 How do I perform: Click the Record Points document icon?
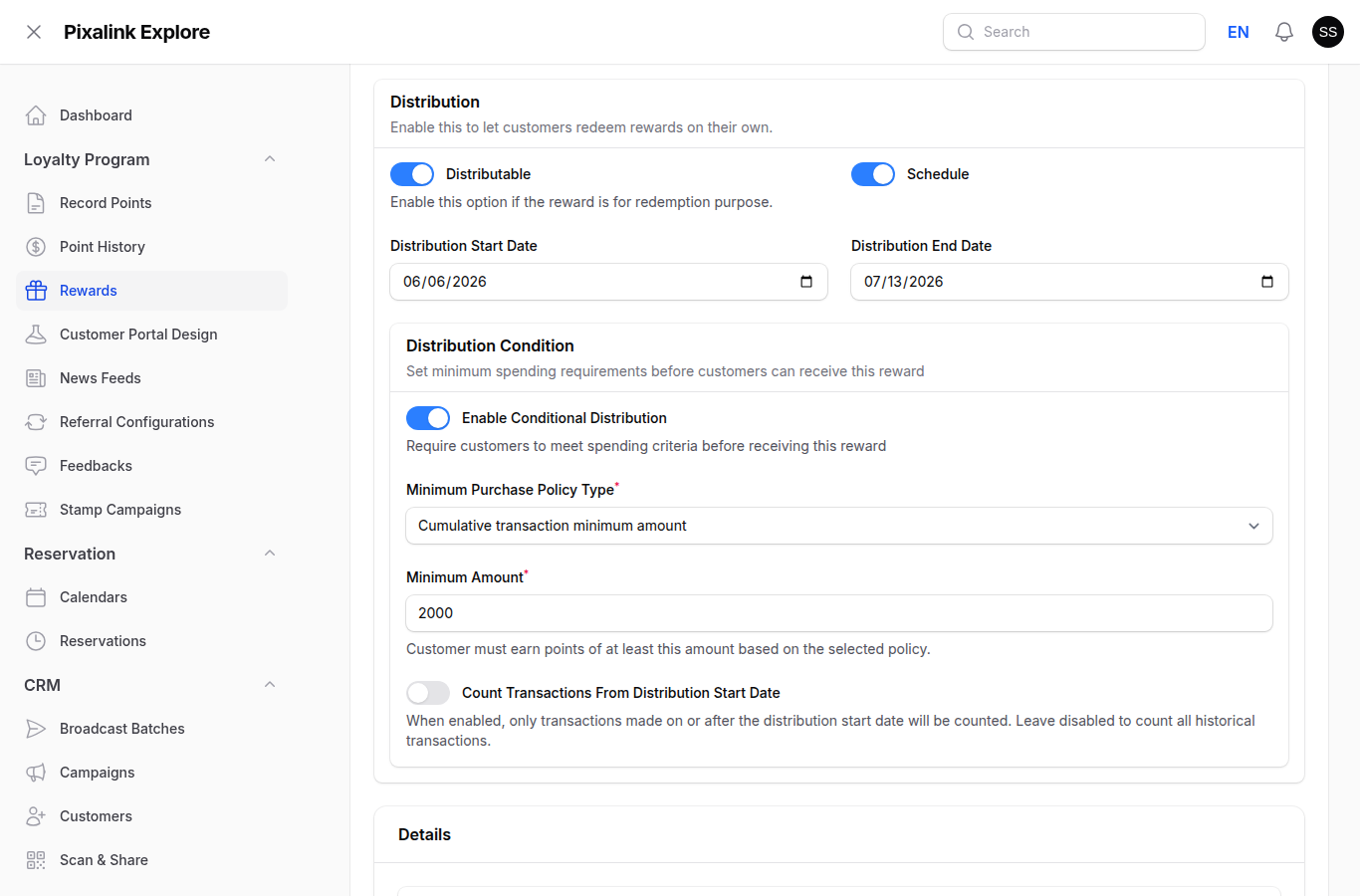(36, 203)
